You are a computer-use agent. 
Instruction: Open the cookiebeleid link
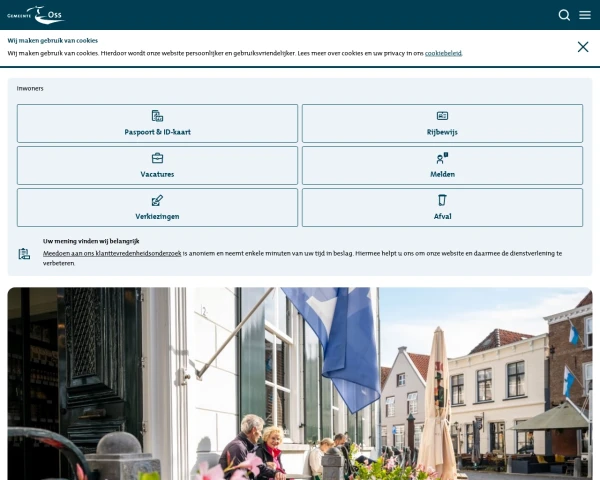tap(443, 53)
